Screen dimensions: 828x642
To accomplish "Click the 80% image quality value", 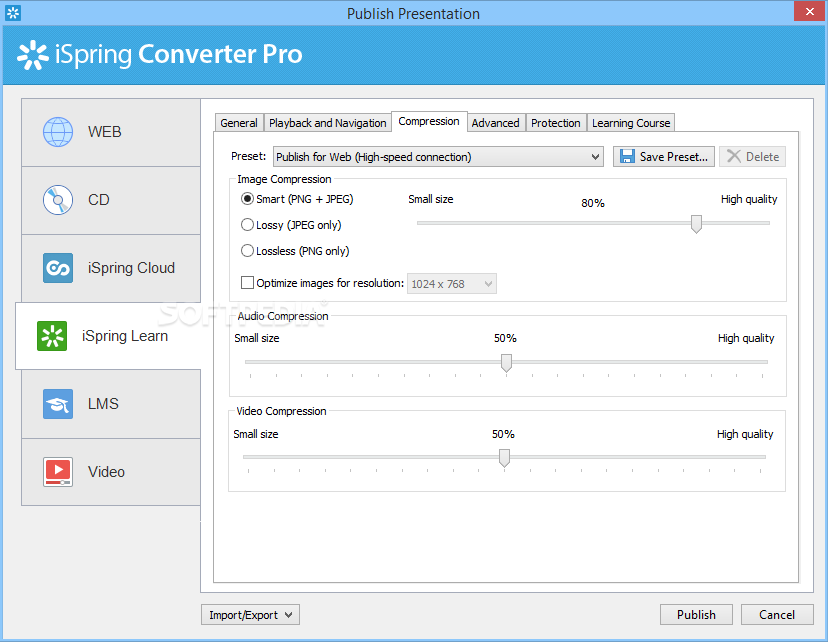I will [592, 203].
